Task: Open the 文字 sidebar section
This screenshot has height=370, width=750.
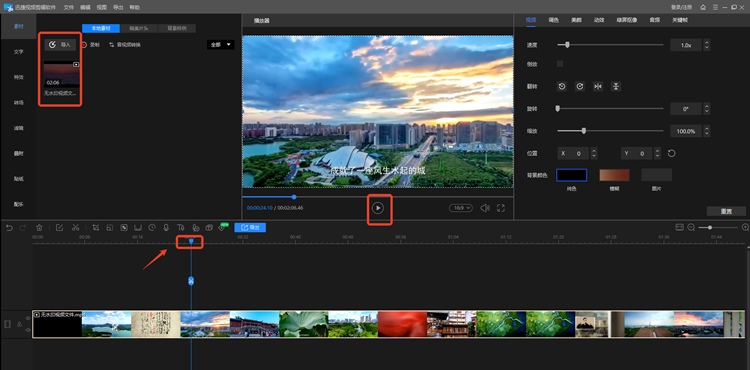Action: (18, 52)
